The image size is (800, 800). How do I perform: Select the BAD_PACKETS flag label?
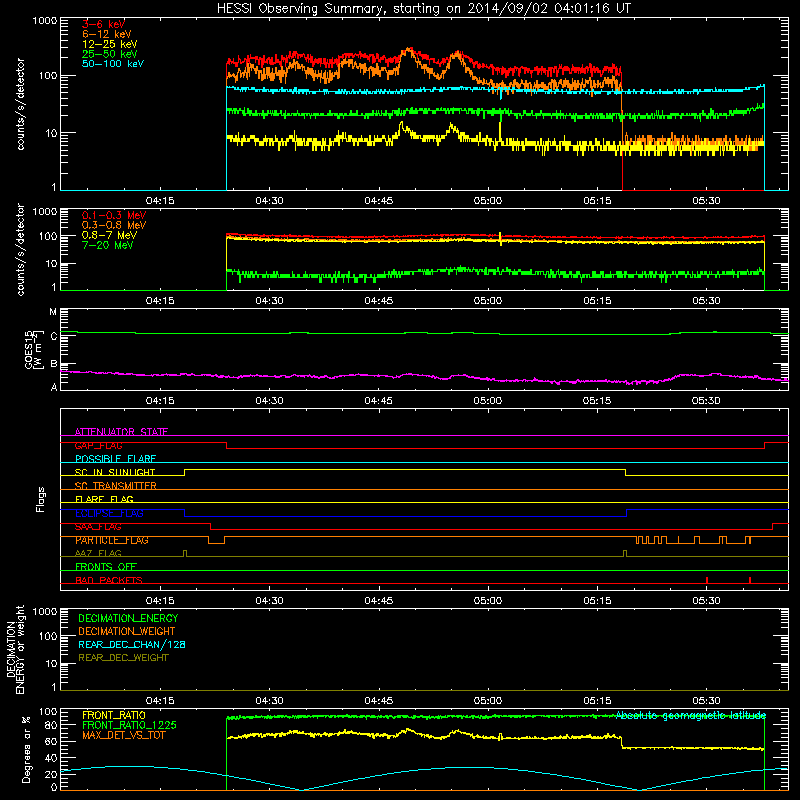click(109, 580)
